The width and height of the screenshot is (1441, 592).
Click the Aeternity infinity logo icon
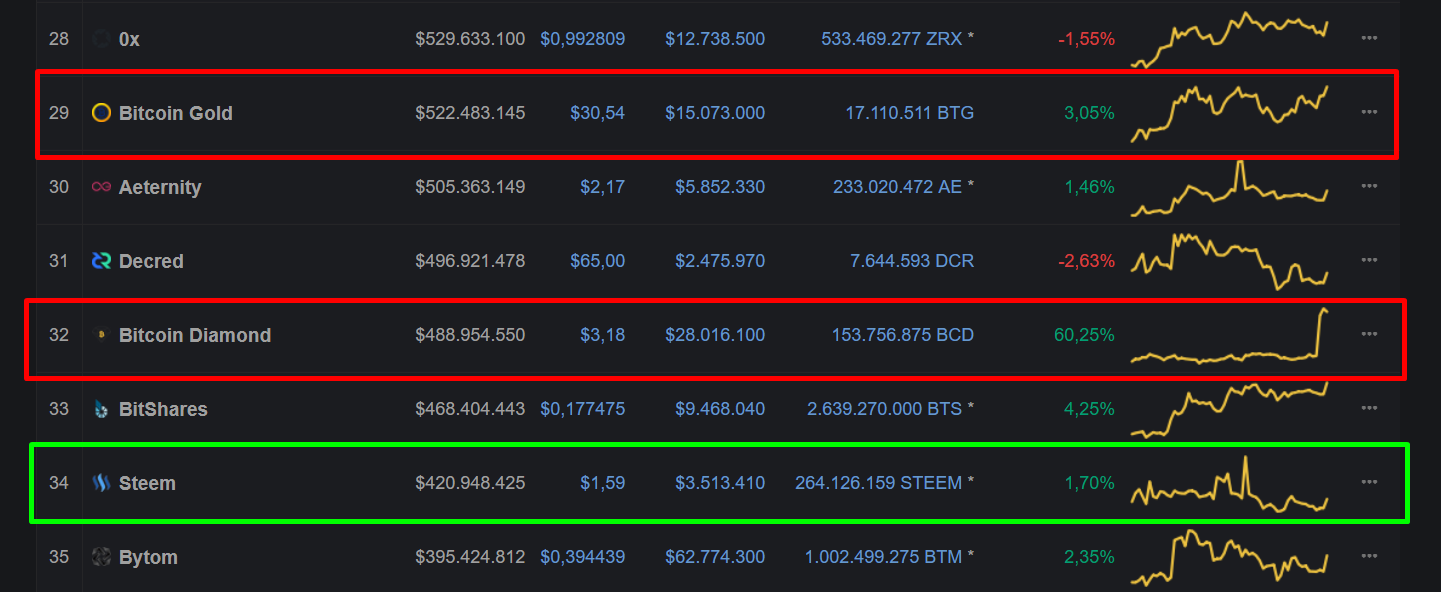(x=101, y=187)
